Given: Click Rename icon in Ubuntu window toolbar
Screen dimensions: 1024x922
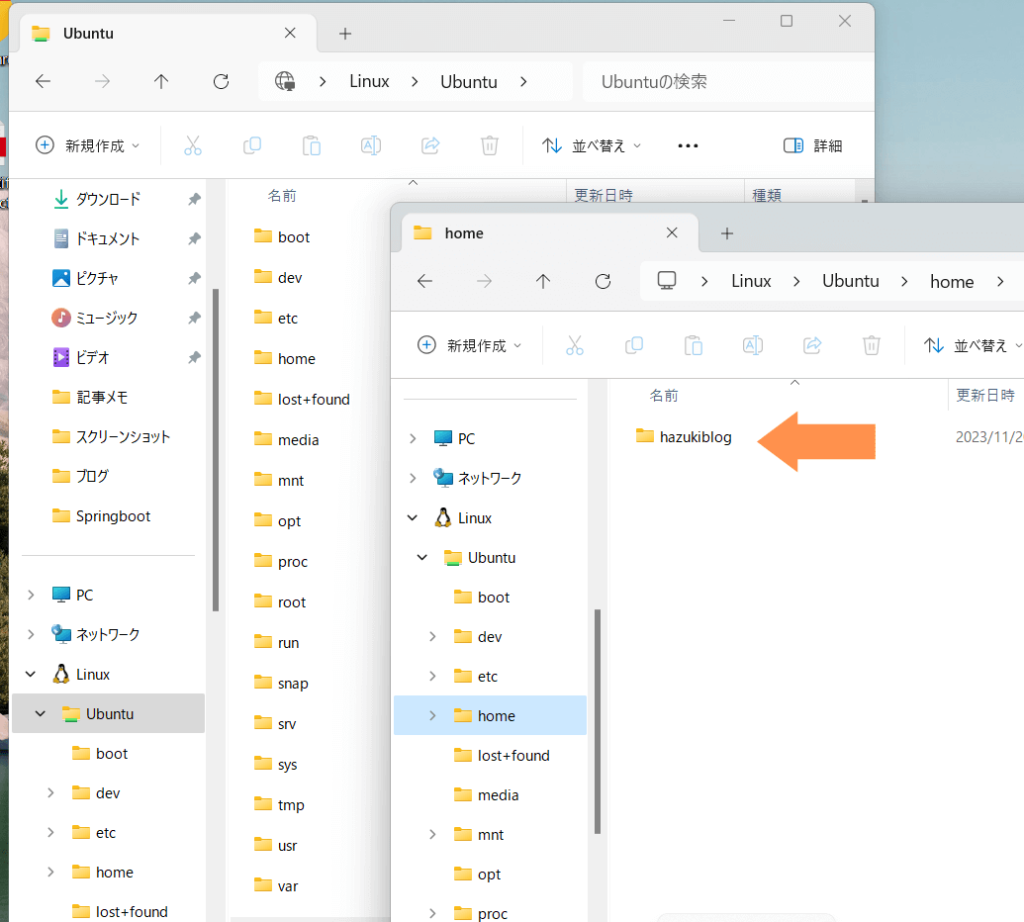Looking at the screenshot, I should tap(371, 146).
